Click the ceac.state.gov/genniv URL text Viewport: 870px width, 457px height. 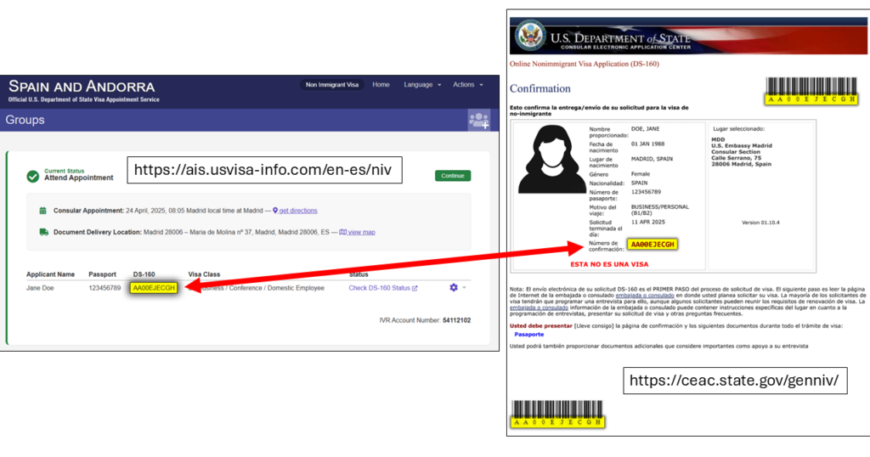(734, 380)
